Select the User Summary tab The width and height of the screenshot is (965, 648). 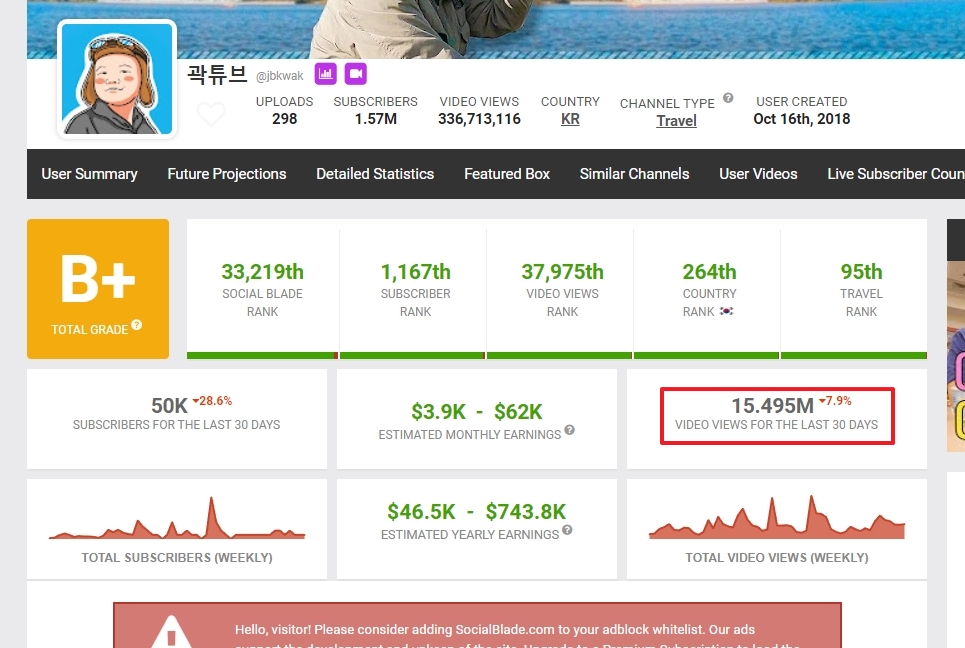pos(89,174)
